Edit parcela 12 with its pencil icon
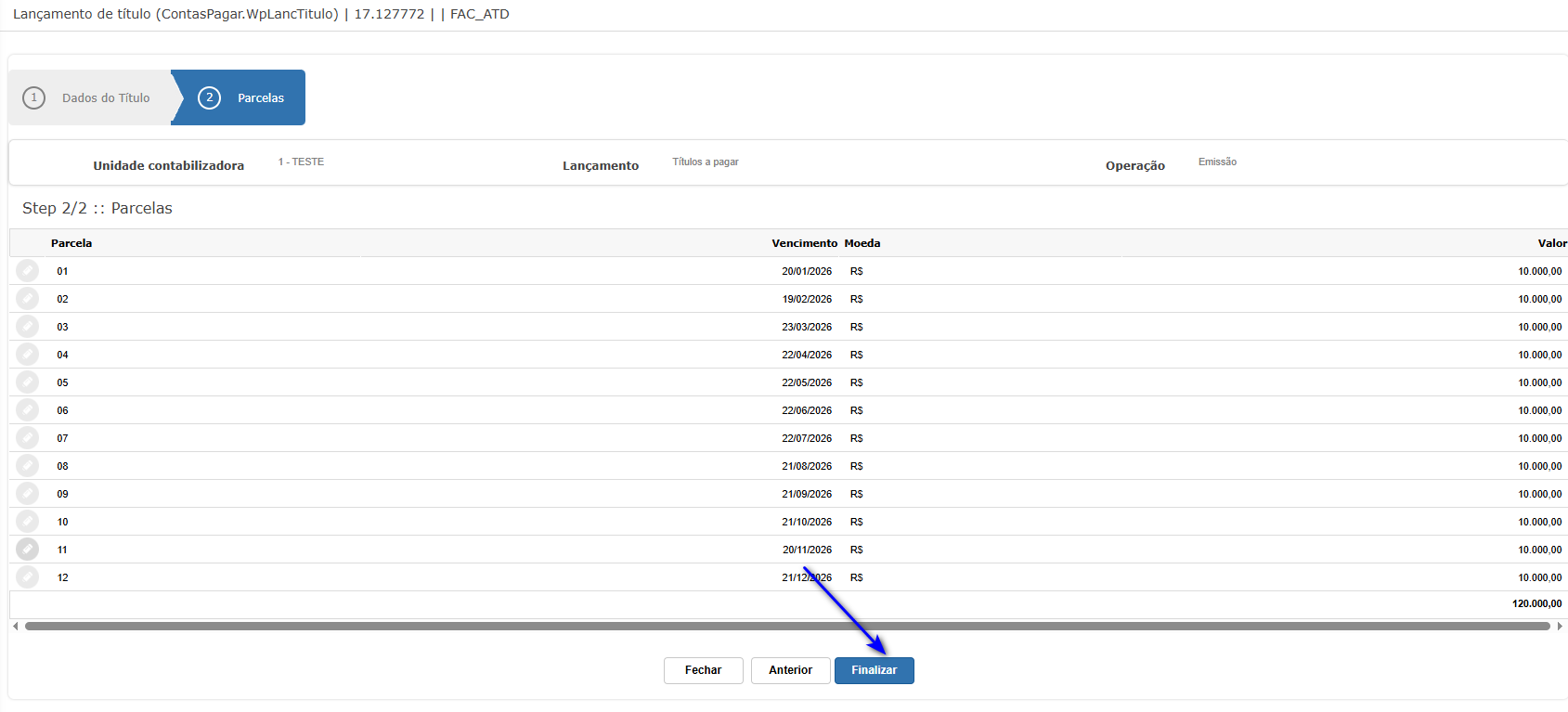Screen dimensions: 1568x712 tap(28, 577)
